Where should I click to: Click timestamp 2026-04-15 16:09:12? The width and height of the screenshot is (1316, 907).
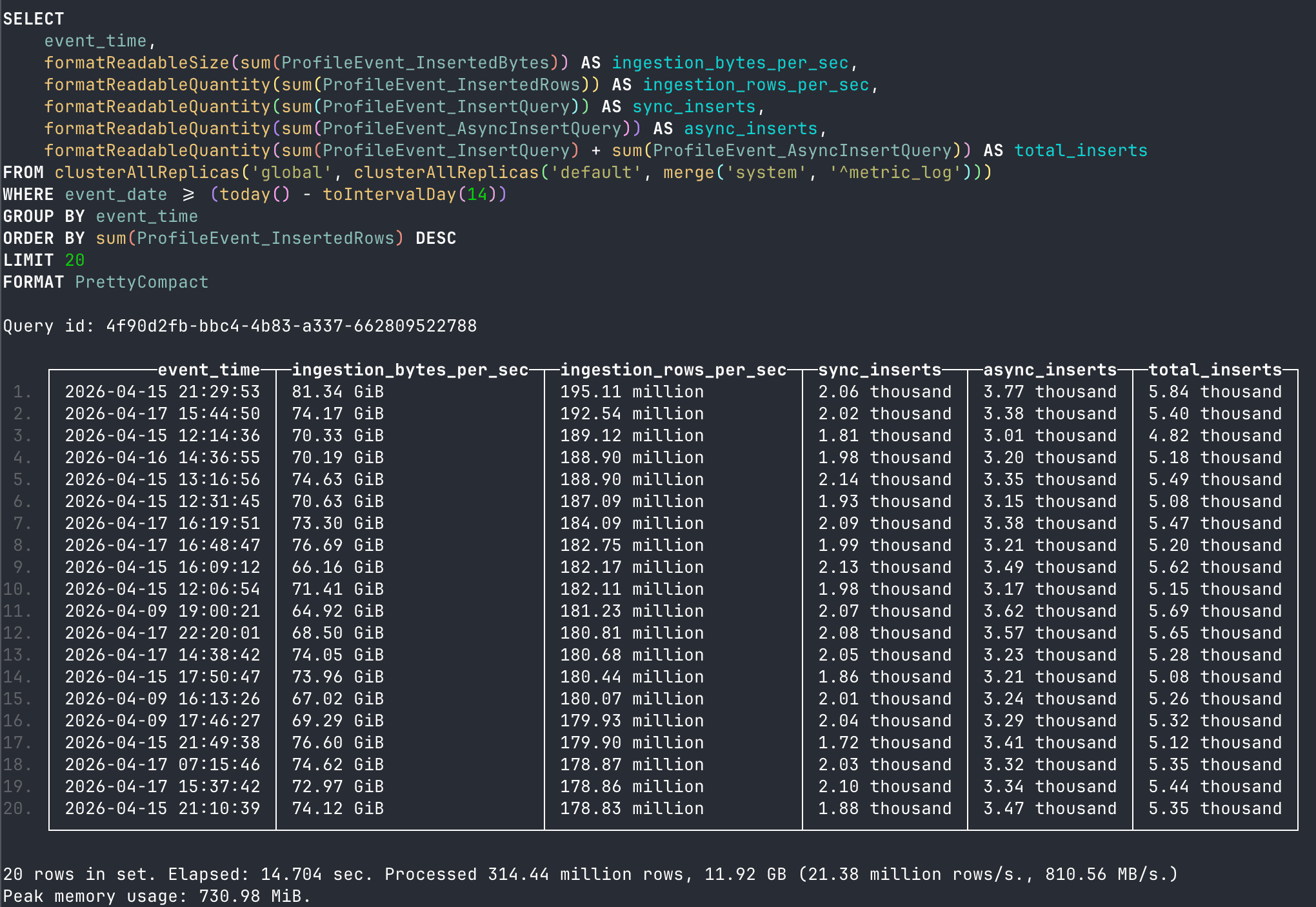[163, 567]
